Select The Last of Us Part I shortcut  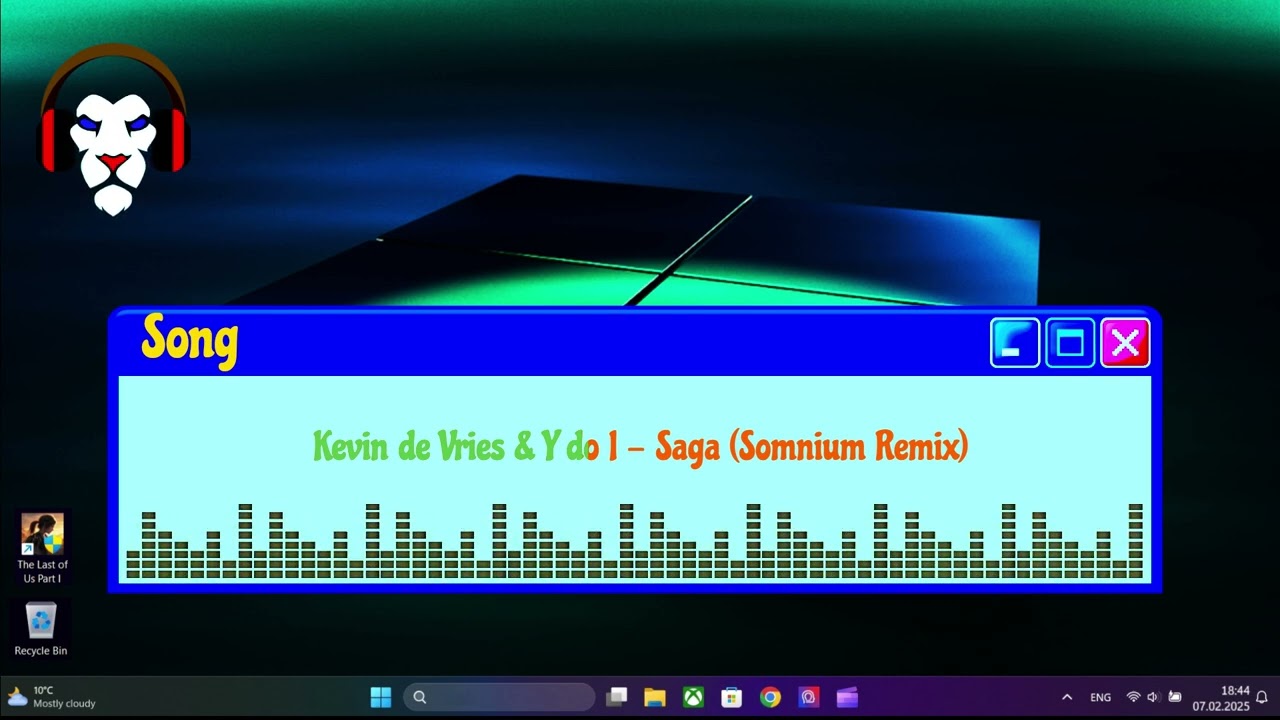[x=42, y=548]
